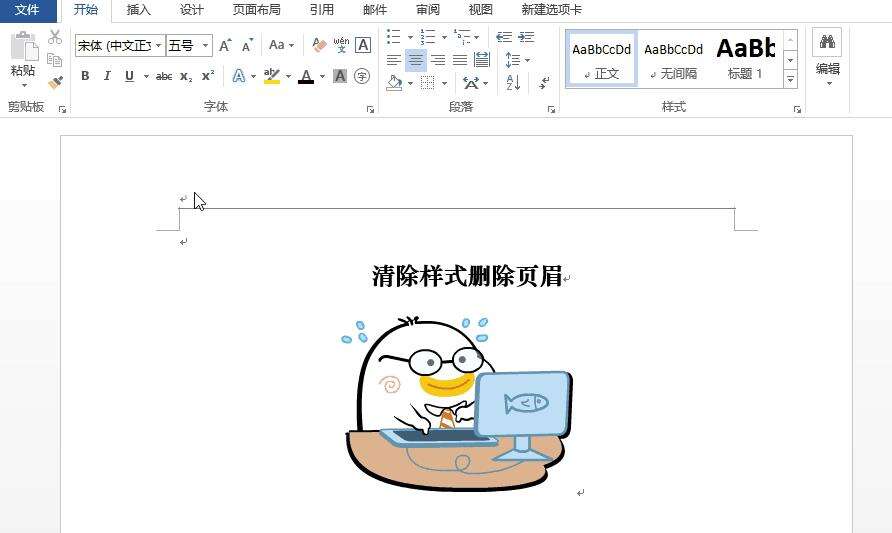Click the Asian layout (A with arrows) icon
892x533 pixels.
tap(471, 83)
